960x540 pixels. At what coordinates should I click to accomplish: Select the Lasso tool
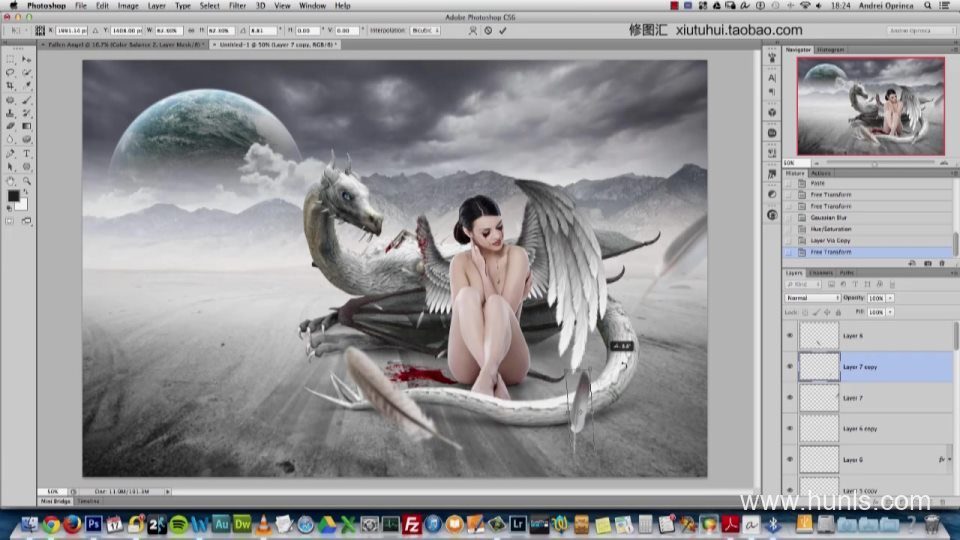click(x=10, y=72)
